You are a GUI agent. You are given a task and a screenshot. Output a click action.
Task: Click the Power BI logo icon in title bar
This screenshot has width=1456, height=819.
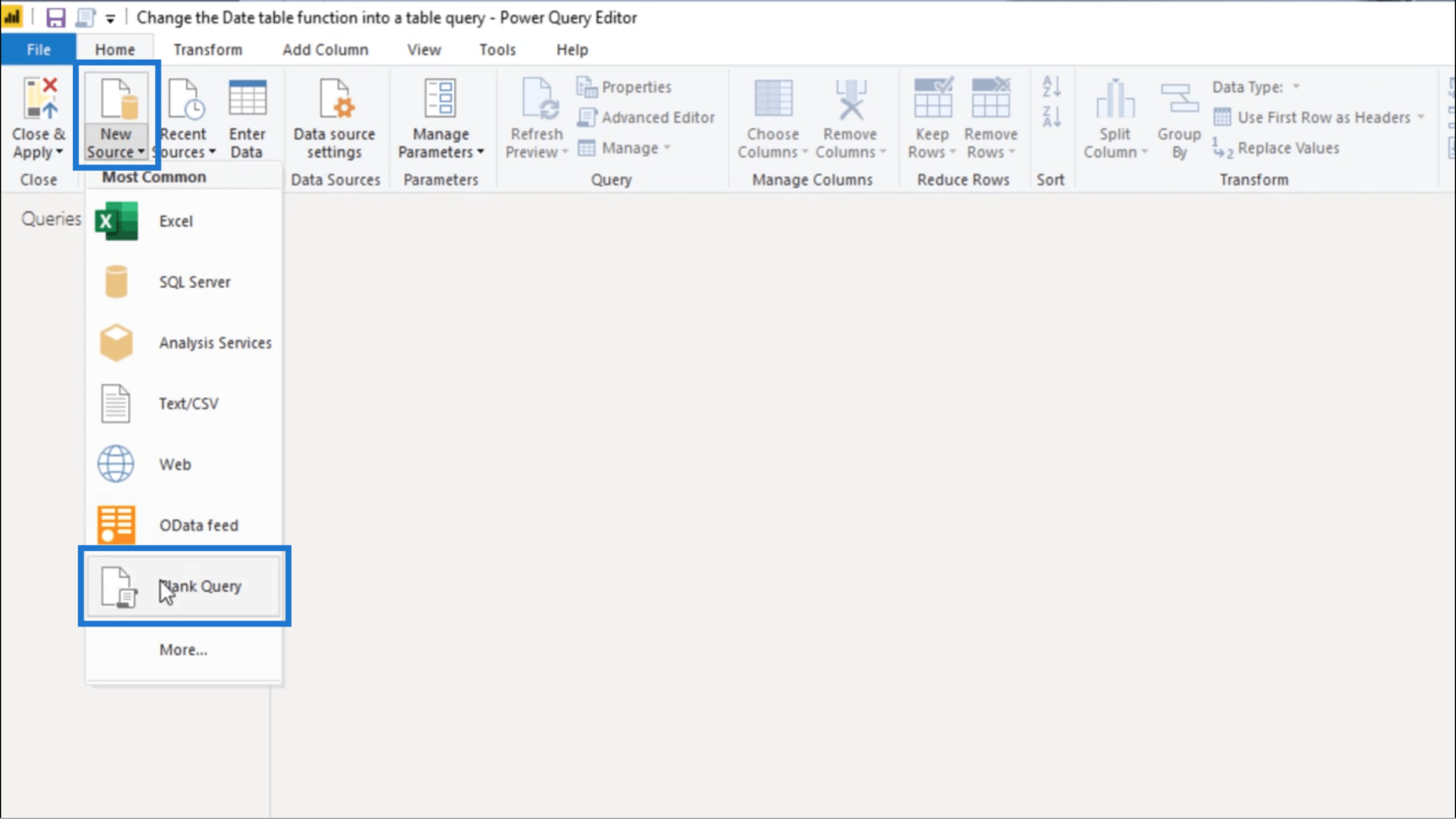tap(12, 17)
